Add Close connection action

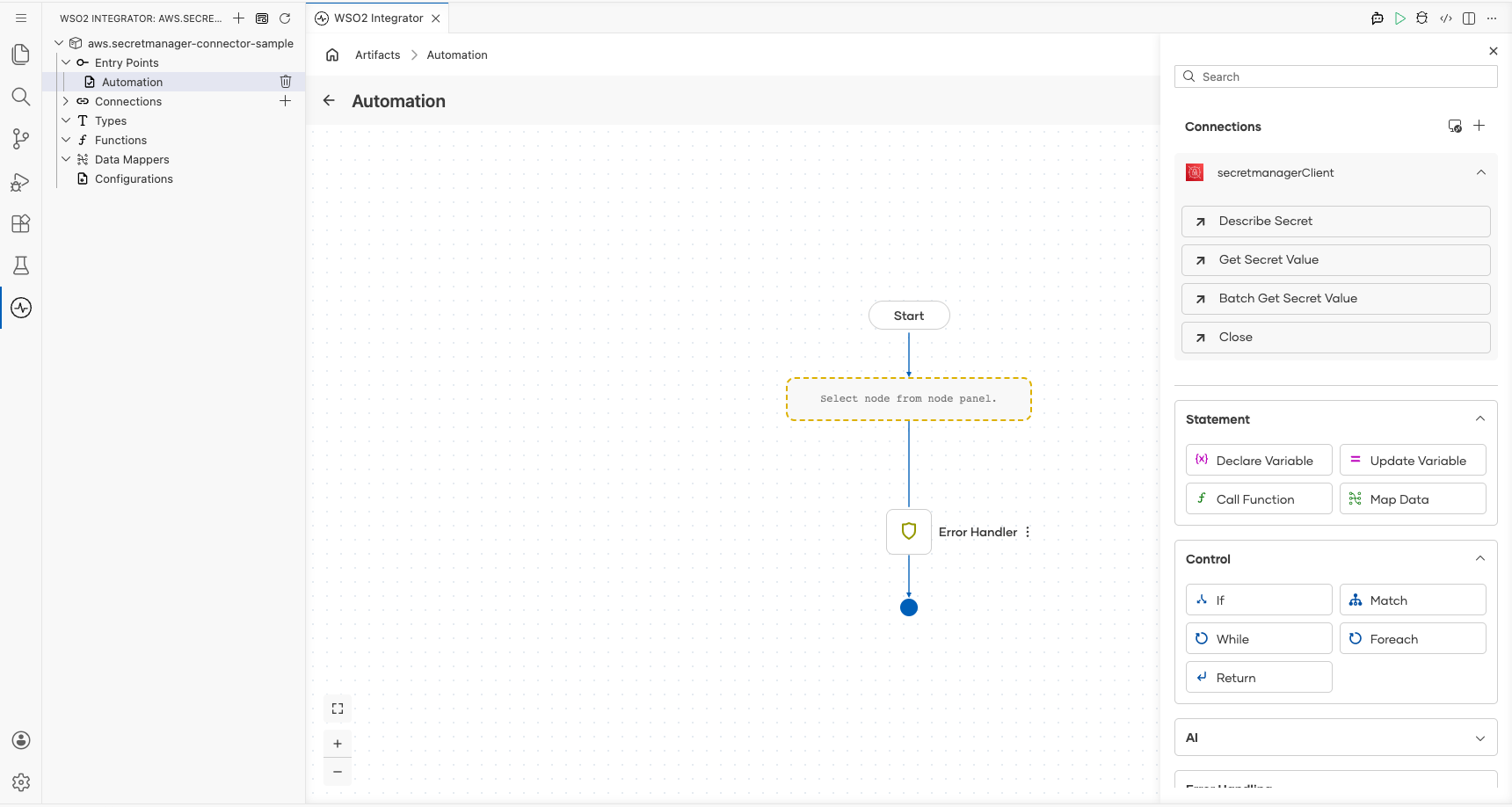click(x=1336, y=337)
